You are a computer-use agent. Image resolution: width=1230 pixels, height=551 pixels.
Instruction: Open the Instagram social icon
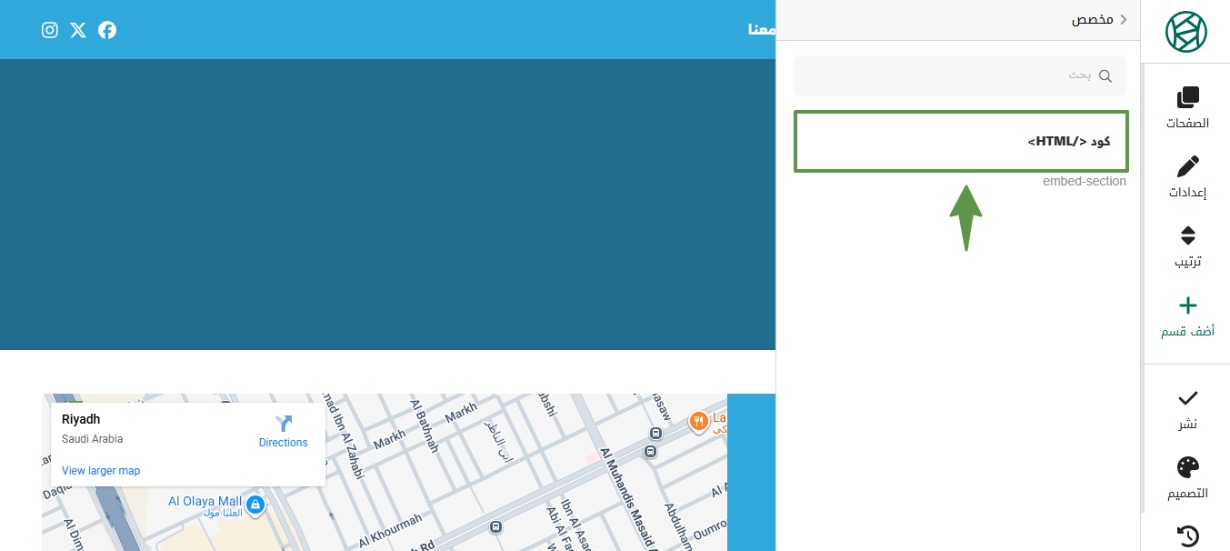coord(50,30)
